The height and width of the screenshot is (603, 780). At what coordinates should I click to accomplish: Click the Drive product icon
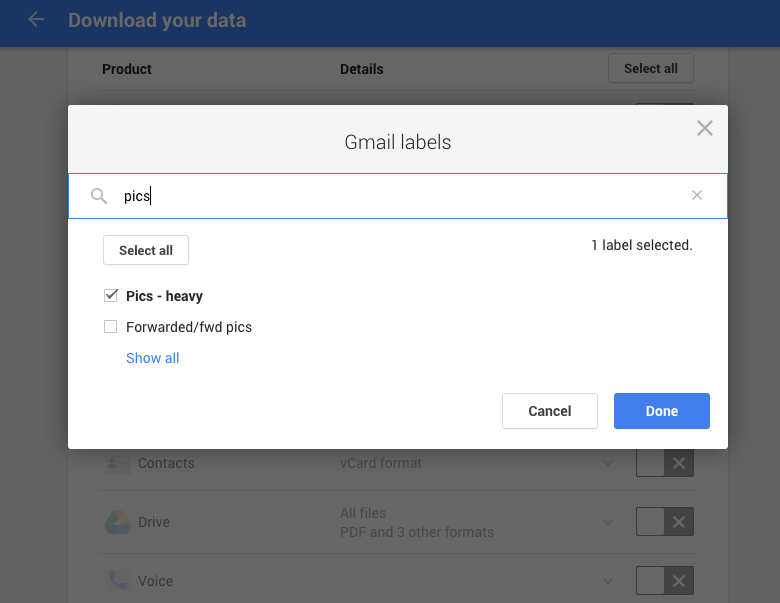click(x=118, y=522)
